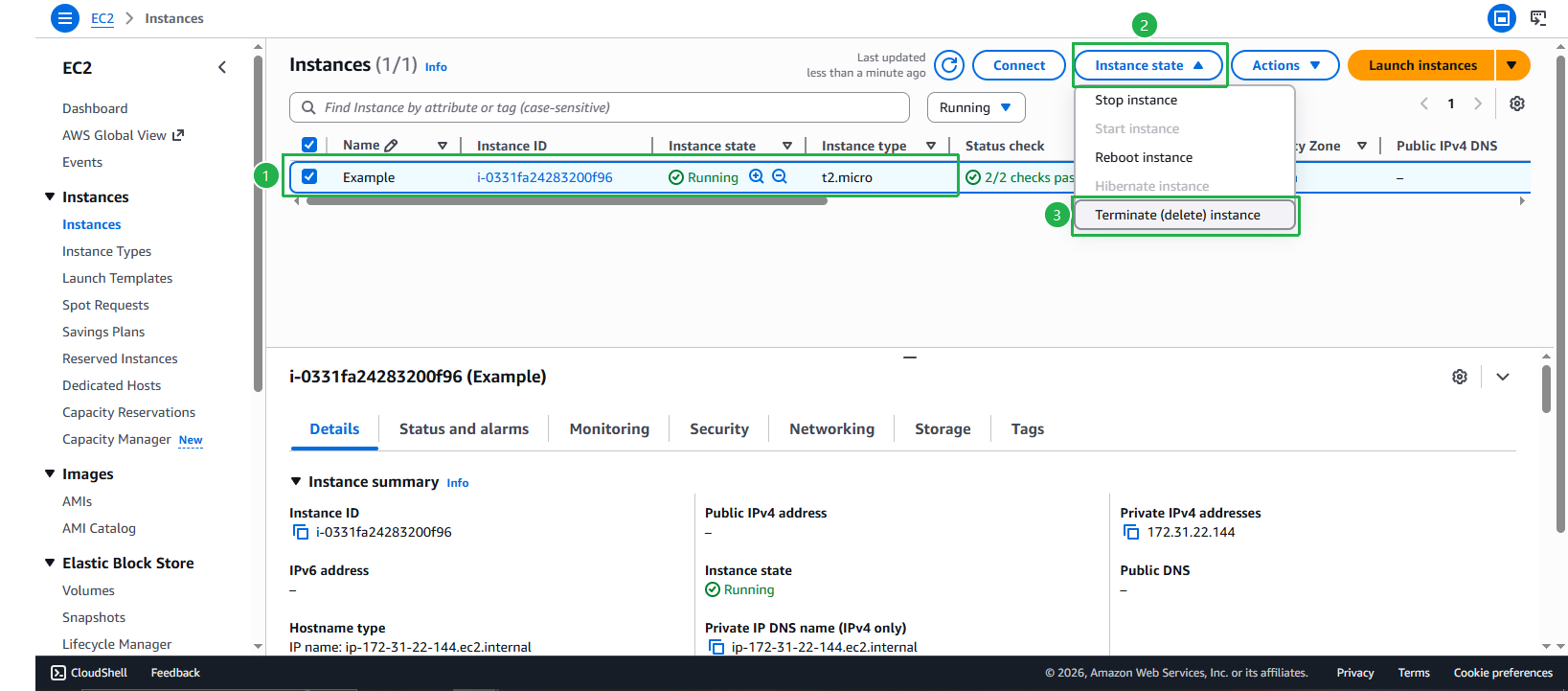Open the main navigation hamburger menu
This screenshot has width=1568, height=691.
point(65,18)
